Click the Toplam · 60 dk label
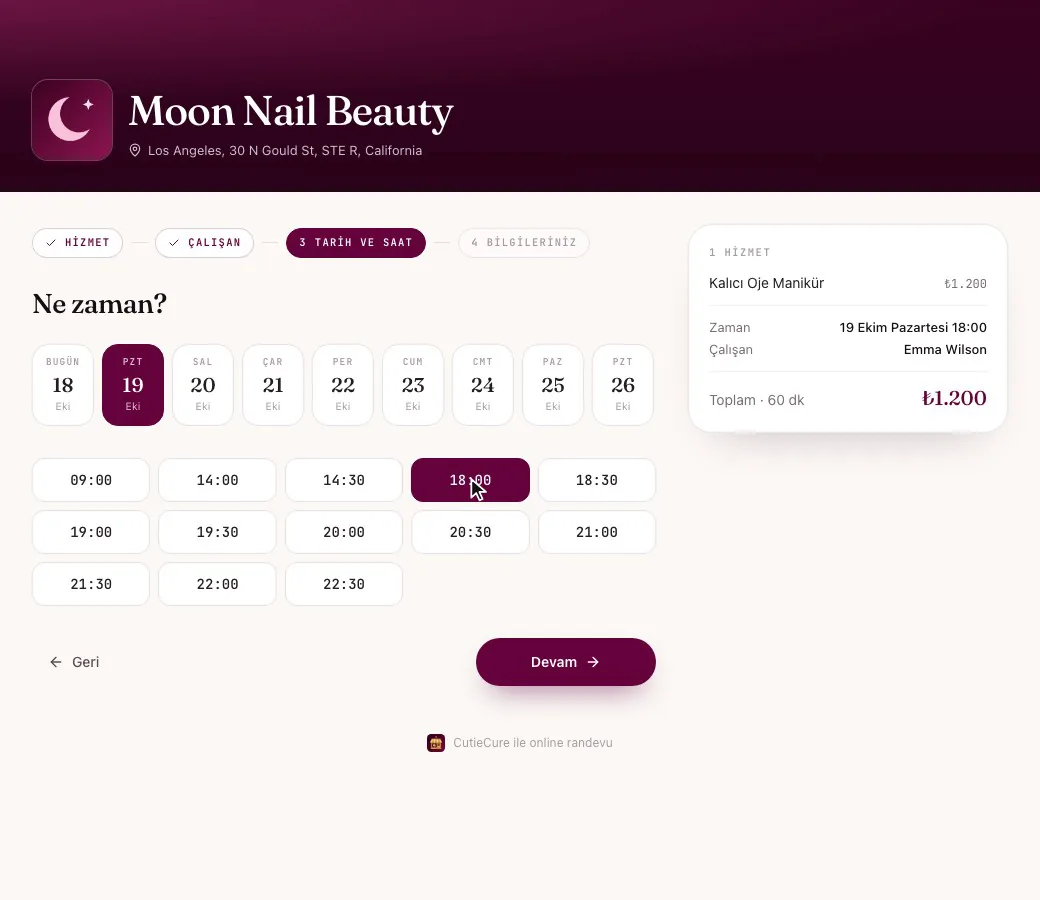 (756, 400)
